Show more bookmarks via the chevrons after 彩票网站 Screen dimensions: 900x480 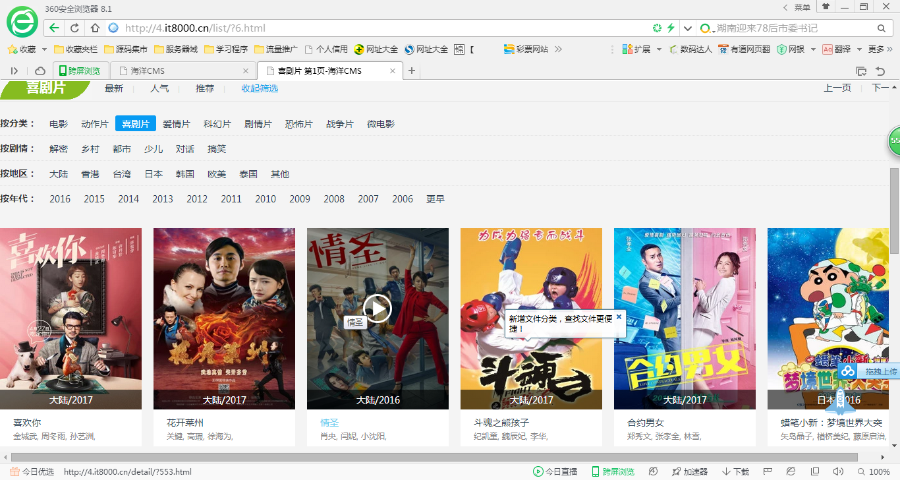558,49
